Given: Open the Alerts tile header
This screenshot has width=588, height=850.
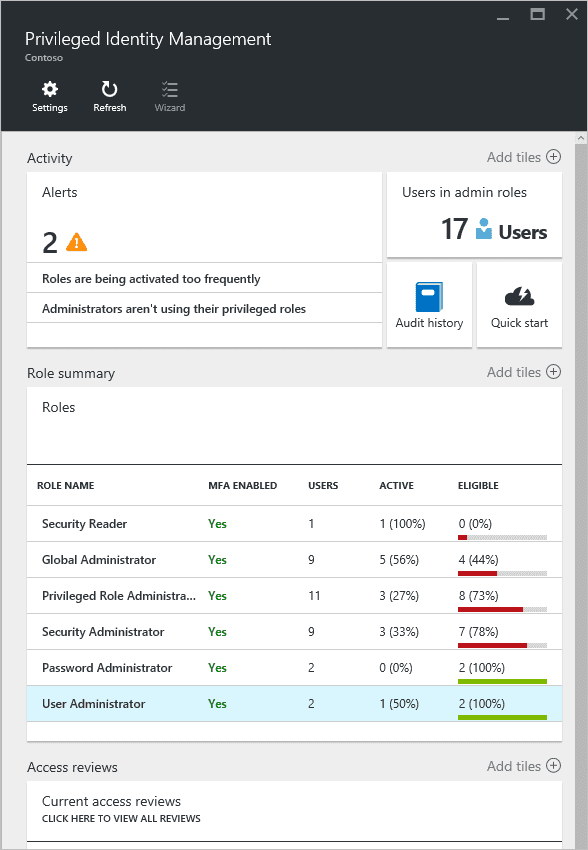Looking at the screenshot, I should coord(60,192).
